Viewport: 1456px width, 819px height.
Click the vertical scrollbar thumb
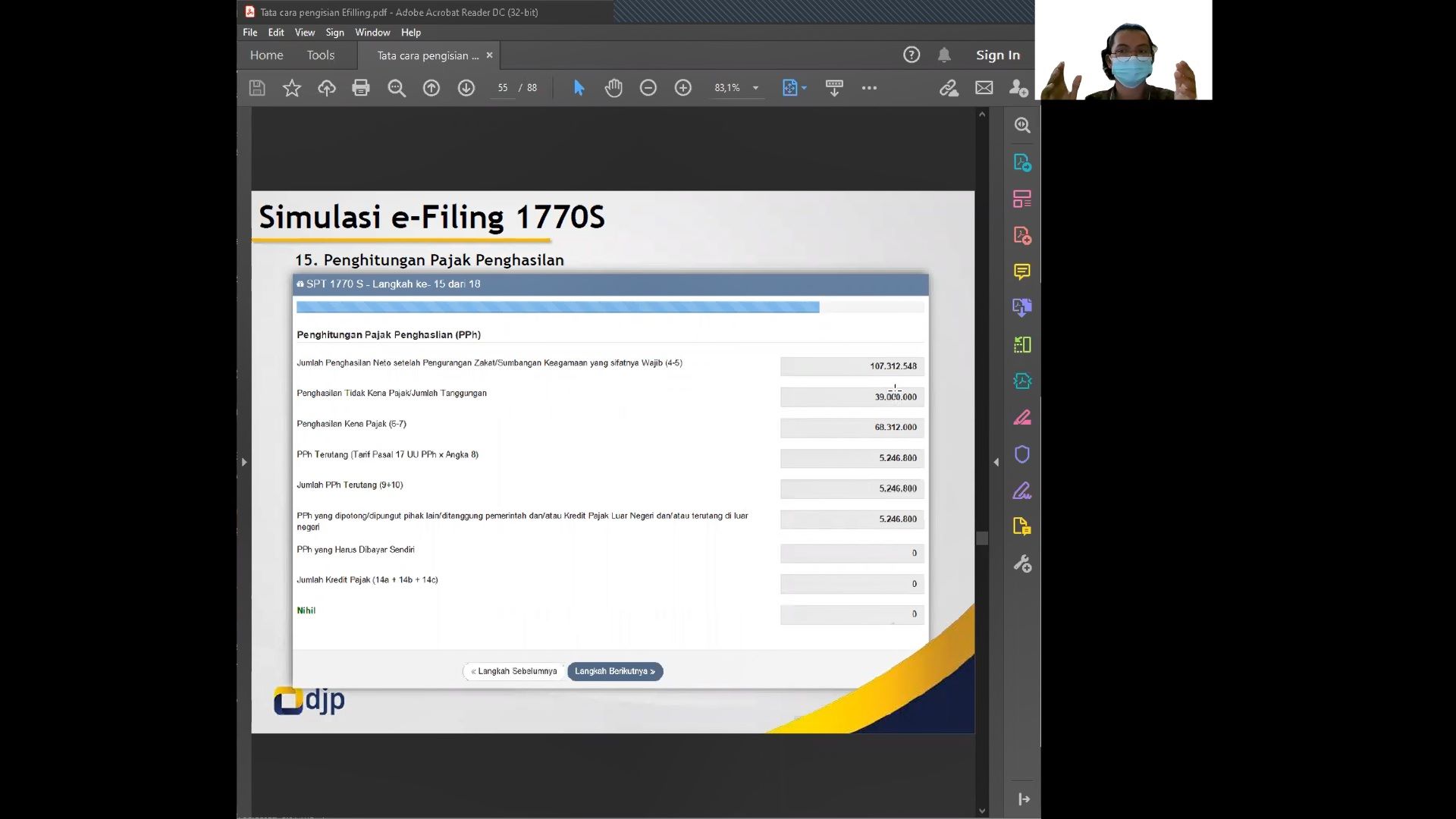click(x=982, y=538)
